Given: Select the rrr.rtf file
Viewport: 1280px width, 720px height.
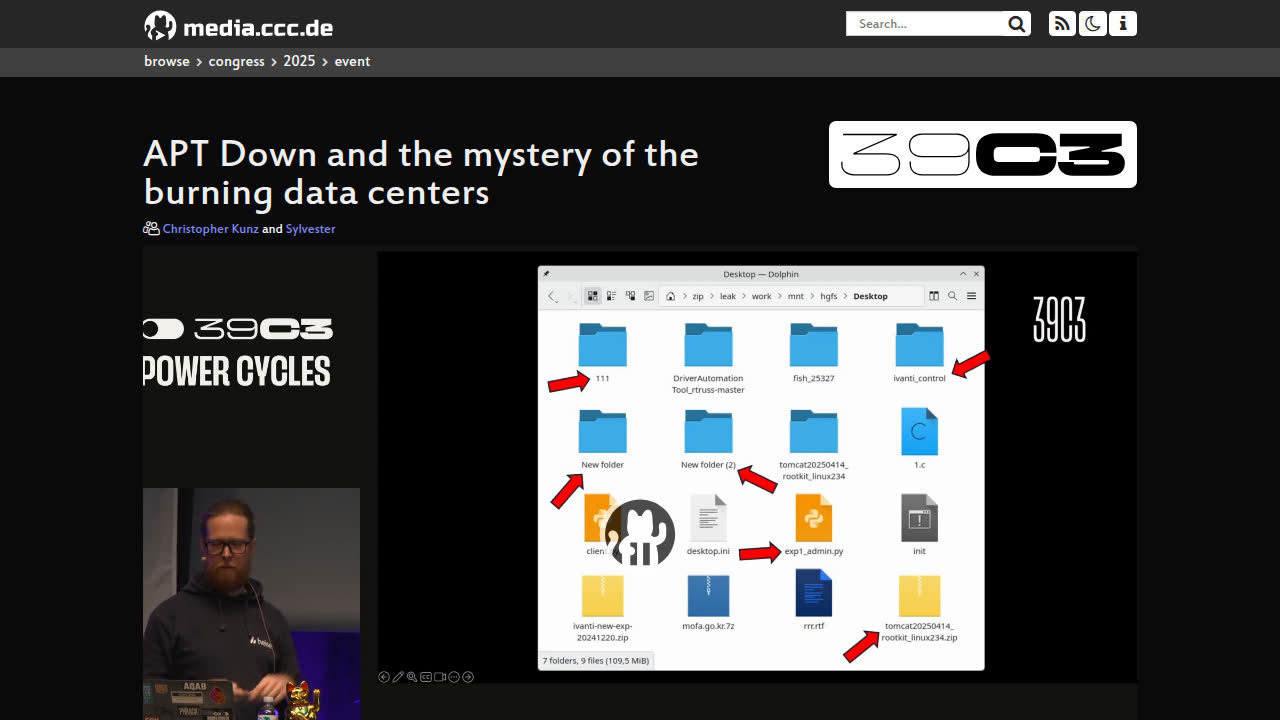Looking at the screenshot, I should [x=813, y=600].
